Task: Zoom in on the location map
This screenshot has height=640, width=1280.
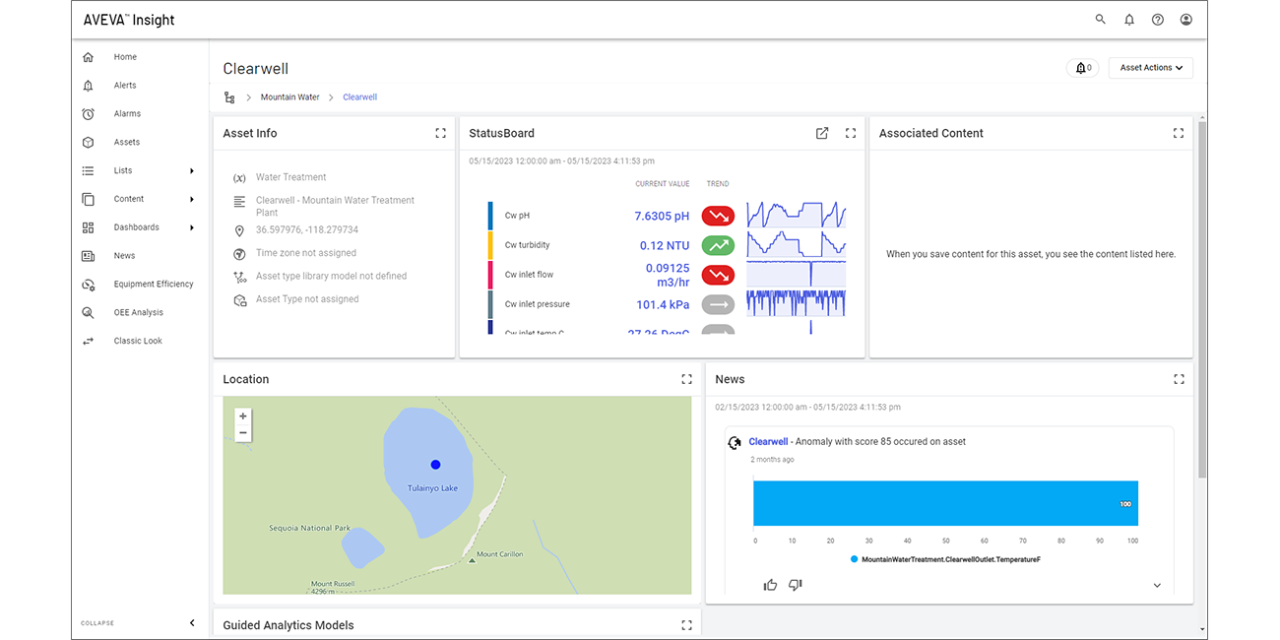Action: (243, 416)
